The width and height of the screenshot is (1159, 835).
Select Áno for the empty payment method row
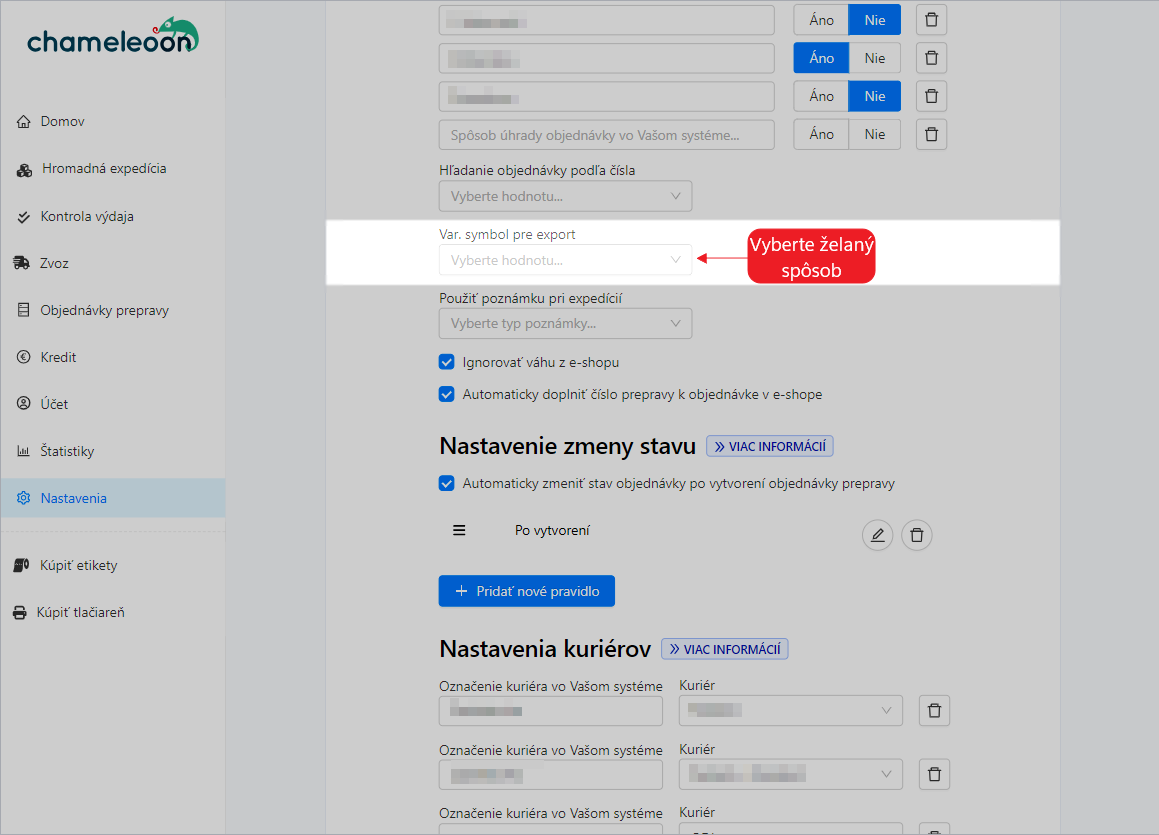821,134
